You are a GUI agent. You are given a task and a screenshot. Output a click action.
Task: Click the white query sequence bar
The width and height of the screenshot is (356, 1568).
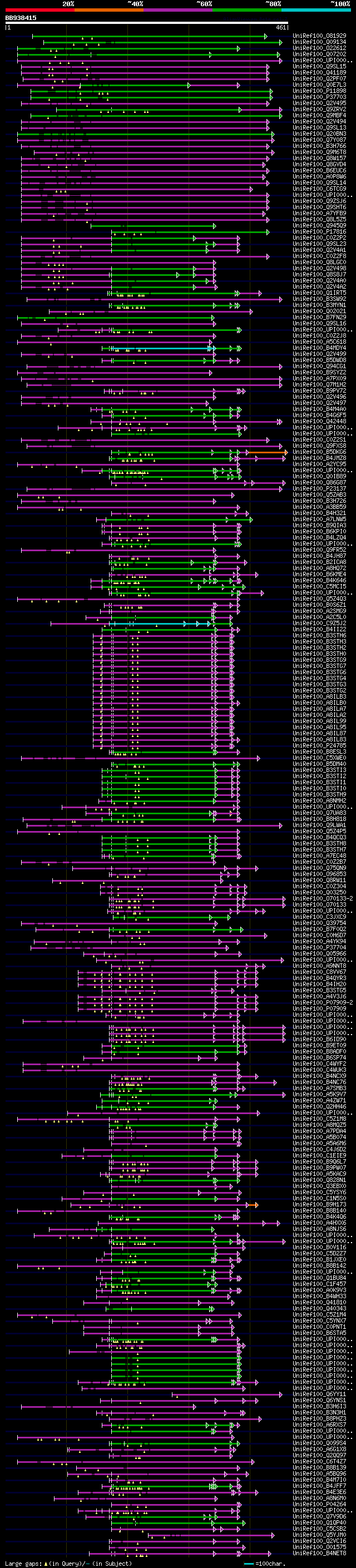[x=147, y=23]
